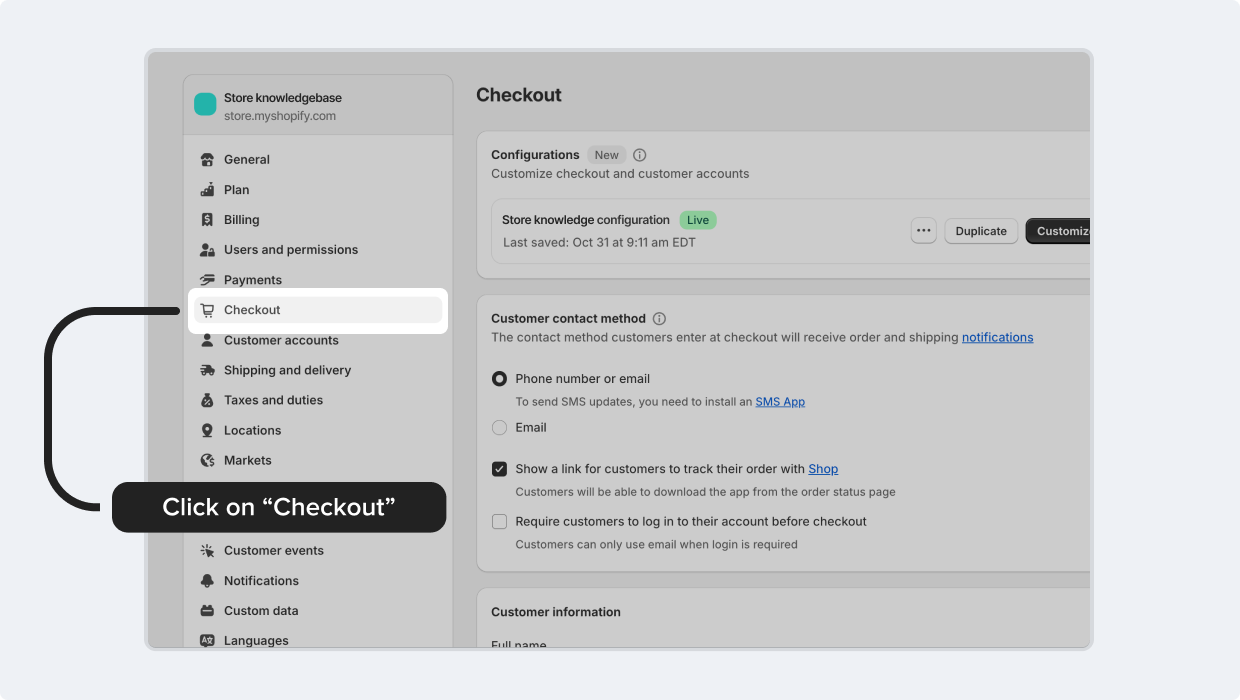This screenshot has width=1240, height=700.
Task: Click the Shipping and delivery truck icon
Action: coord(207,370)
